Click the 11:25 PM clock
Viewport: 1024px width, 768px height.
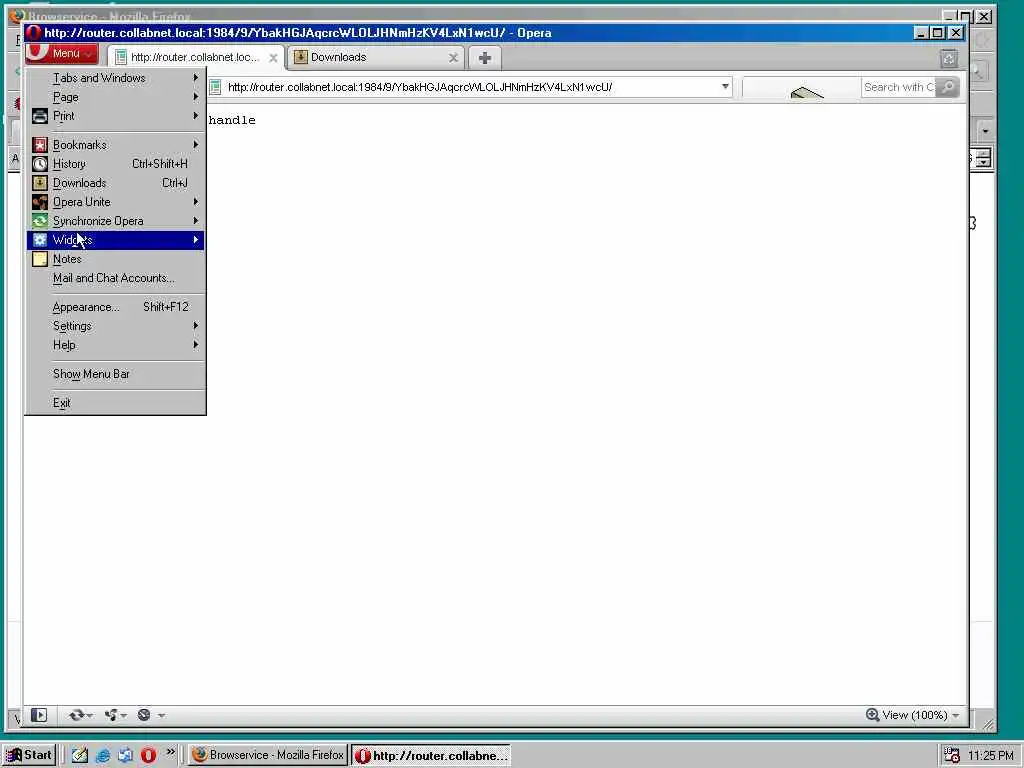(x=991, y=756)
